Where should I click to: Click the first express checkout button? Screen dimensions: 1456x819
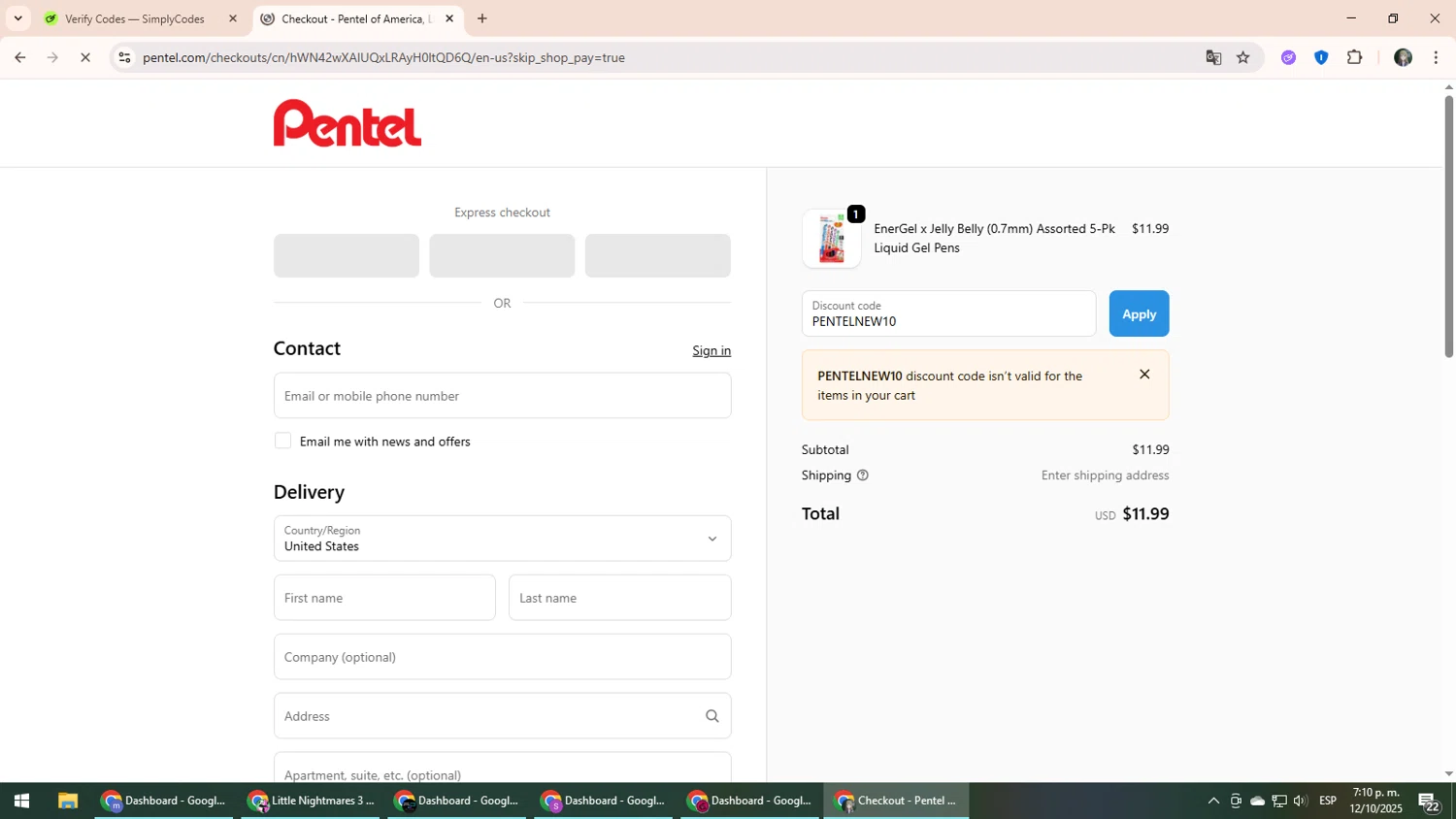tap(347, 255)
